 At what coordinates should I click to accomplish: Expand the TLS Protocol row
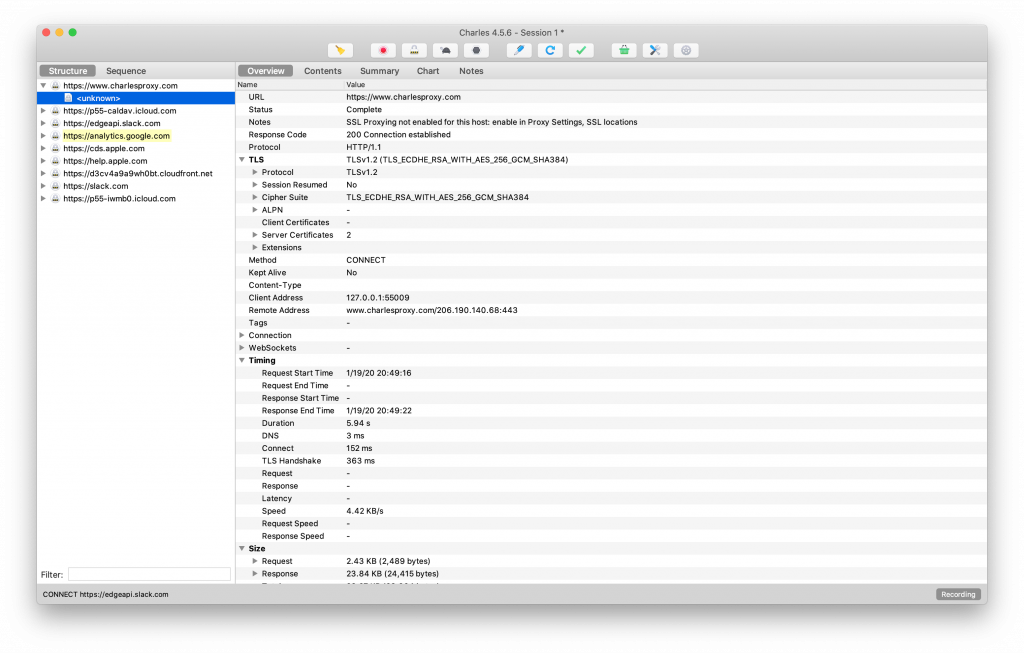[x=255, y=172]
